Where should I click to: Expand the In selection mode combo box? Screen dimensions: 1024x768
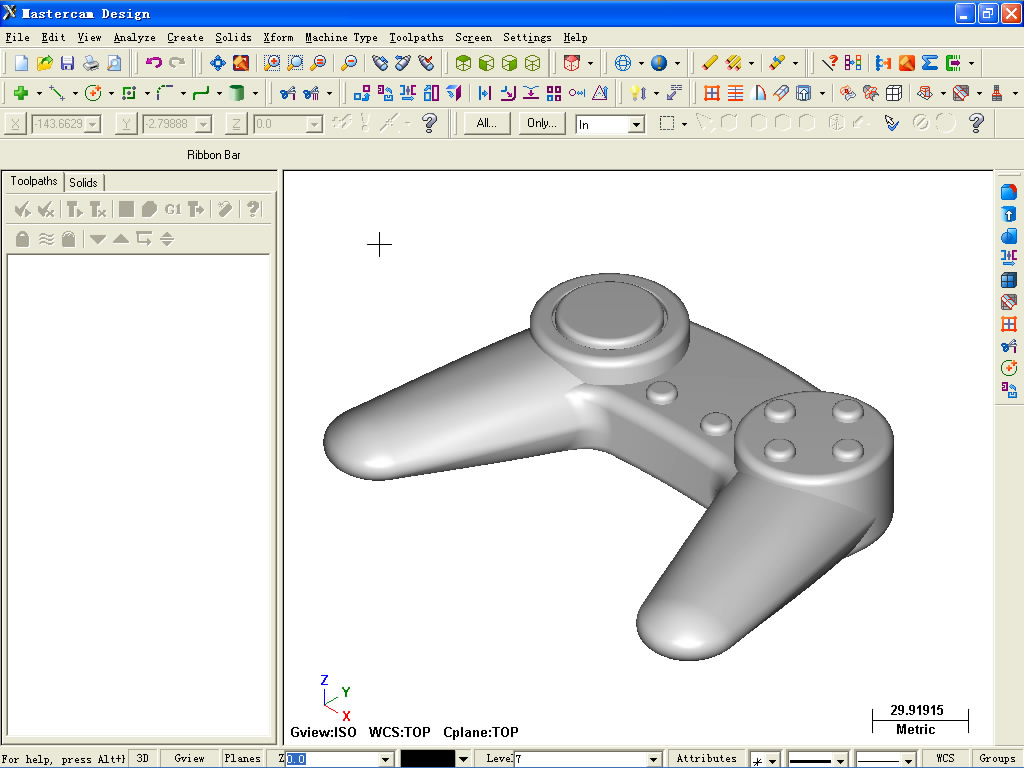click(636, 124)
